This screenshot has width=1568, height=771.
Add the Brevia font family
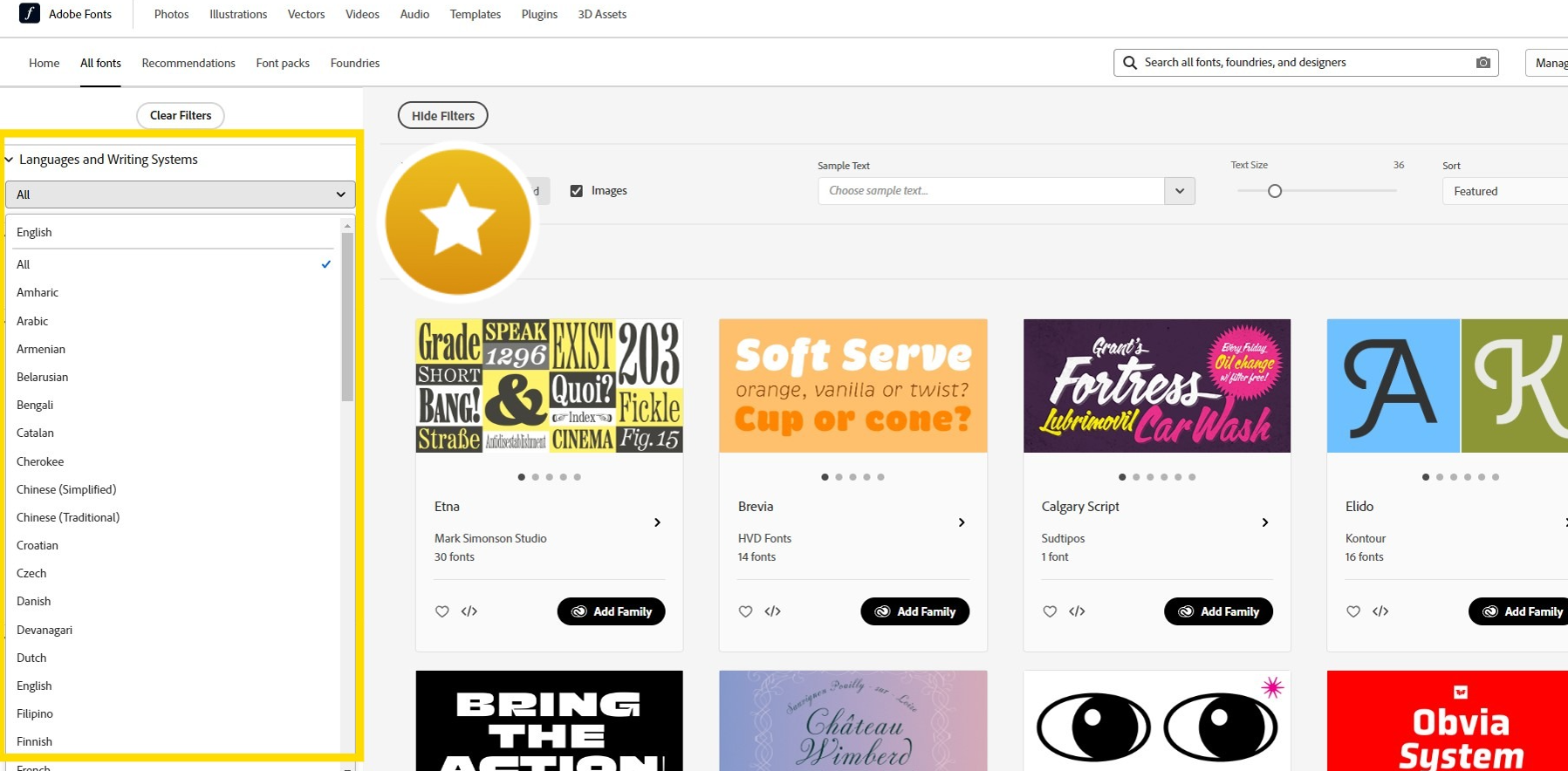914,611
